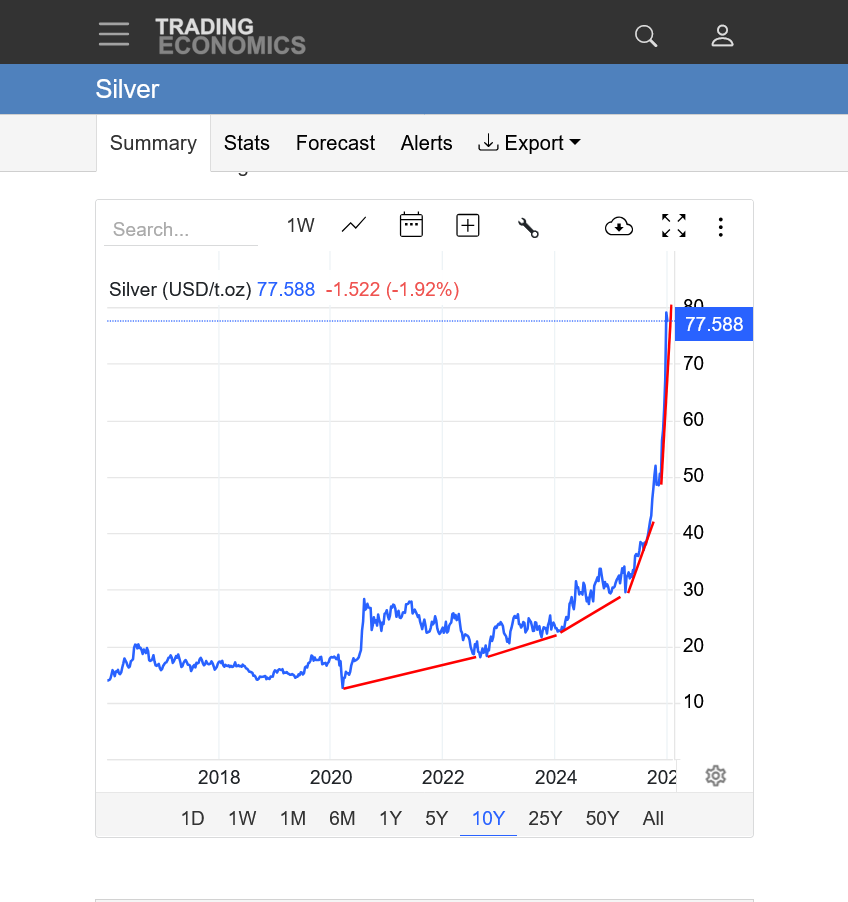Switch to the Forecast tab
This screenshot has width=848, height=902.
pos(335,143)
